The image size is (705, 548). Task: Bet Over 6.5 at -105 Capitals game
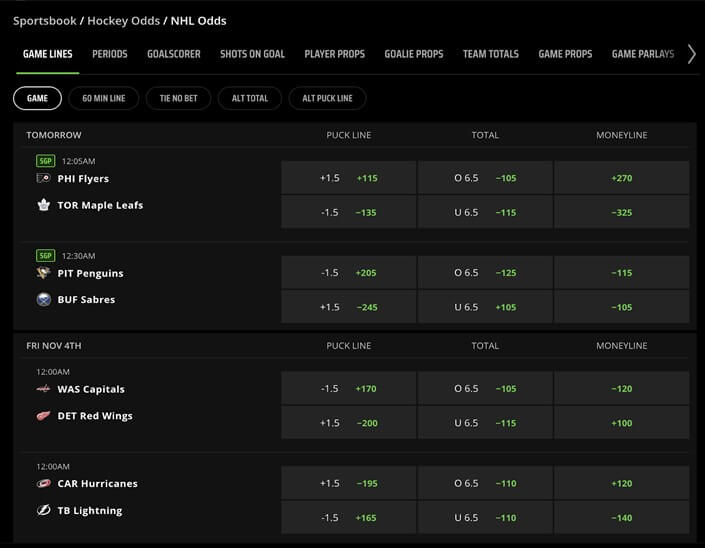click(x=485, y=388)
